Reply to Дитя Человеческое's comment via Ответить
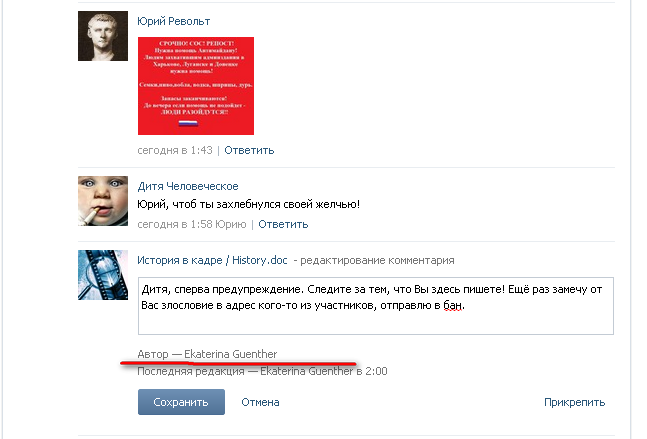 pyautogui.click(x=283, y=224)
